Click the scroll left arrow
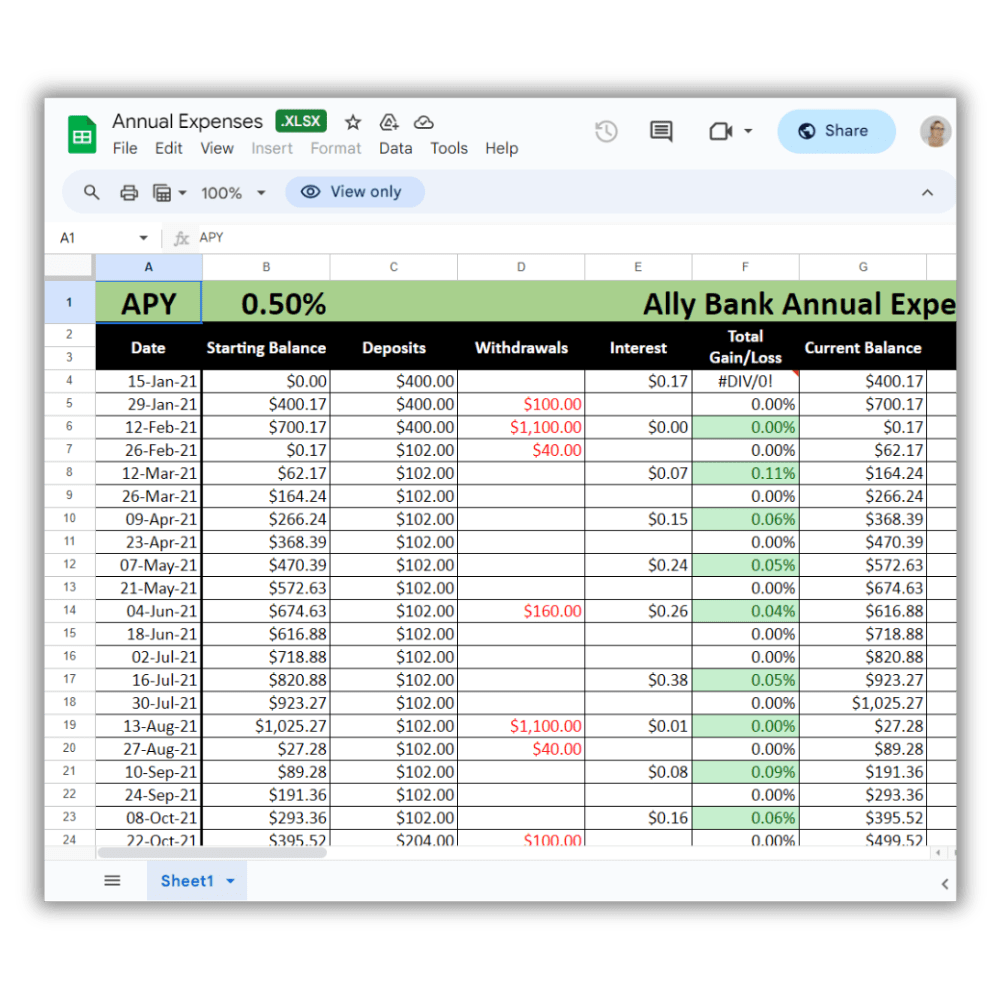 coord(938,853)
